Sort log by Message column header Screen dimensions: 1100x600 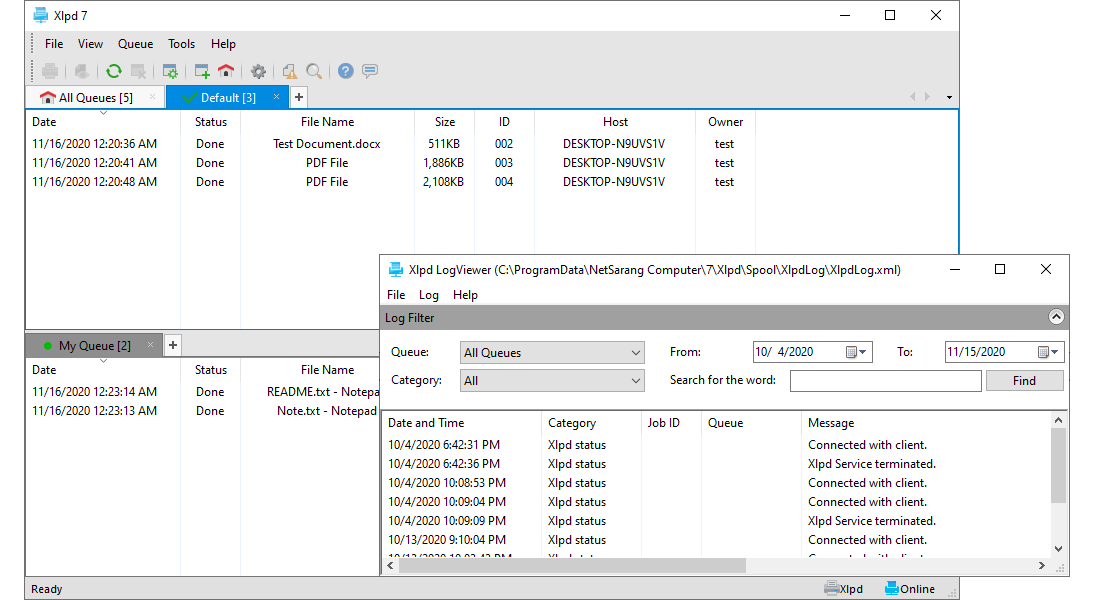click(926, 422)
